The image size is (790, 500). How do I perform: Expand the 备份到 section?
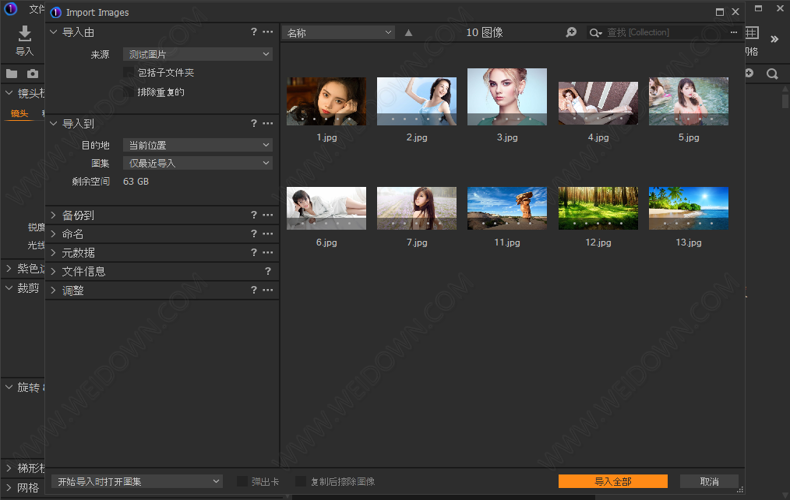53,215
